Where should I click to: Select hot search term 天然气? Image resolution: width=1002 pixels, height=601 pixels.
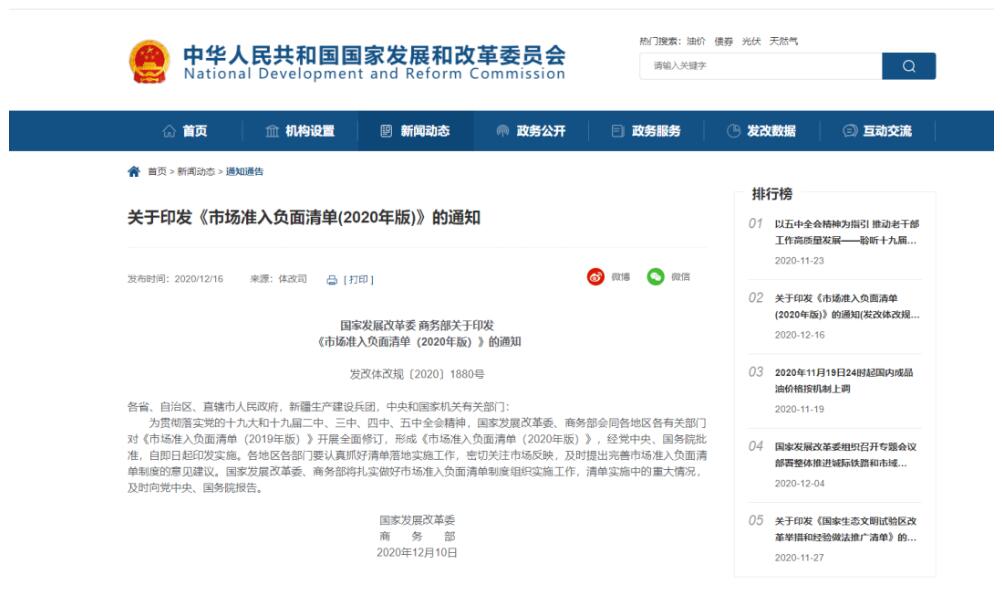[783, 42]
